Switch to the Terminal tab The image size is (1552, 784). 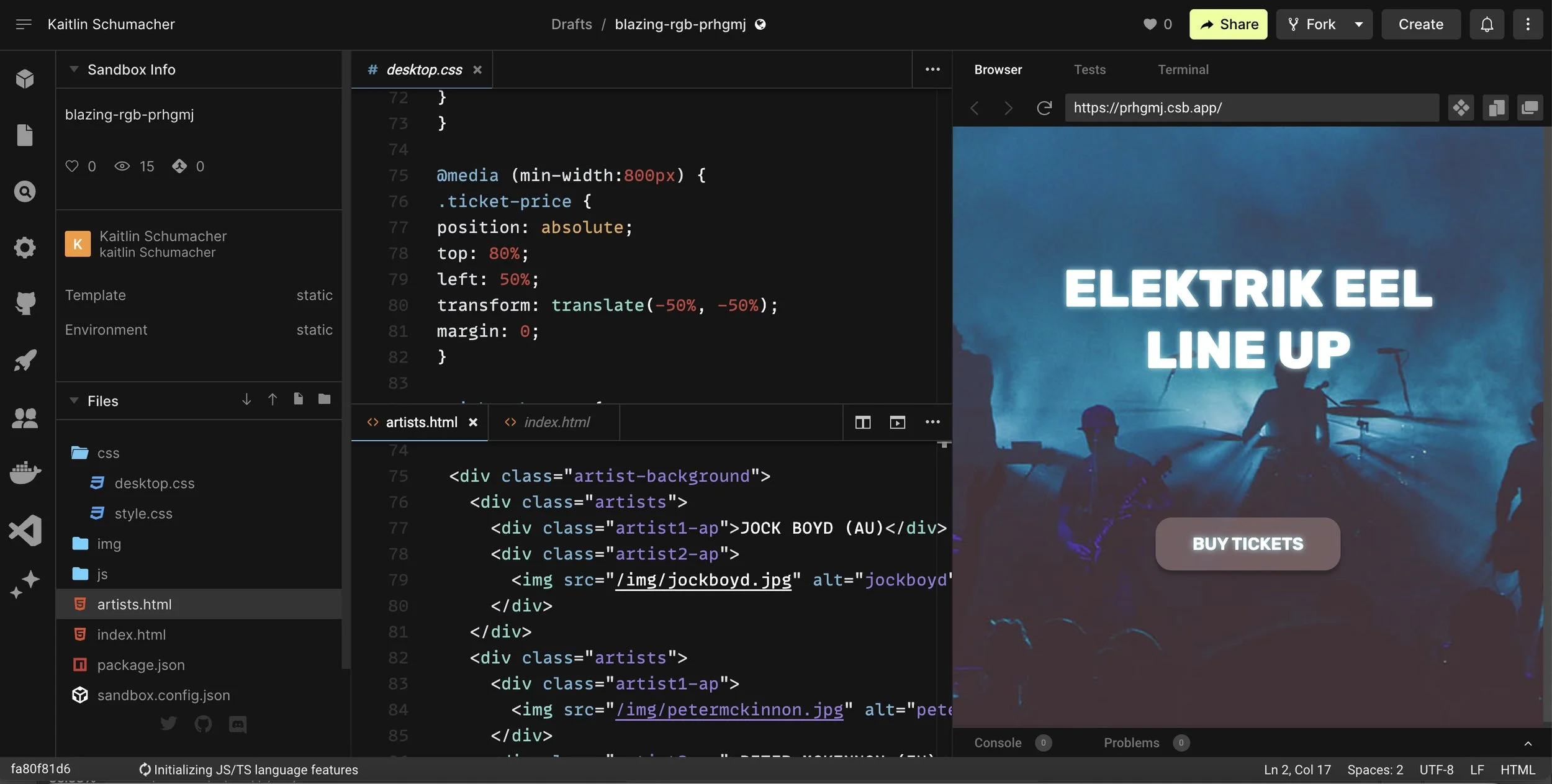click(1183, 70)
